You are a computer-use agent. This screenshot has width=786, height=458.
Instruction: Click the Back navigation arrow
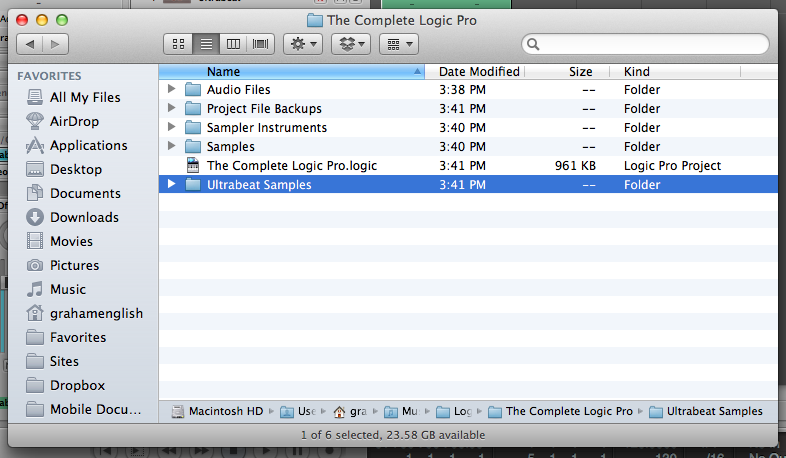pyautogui.click(x=29, y=44)
